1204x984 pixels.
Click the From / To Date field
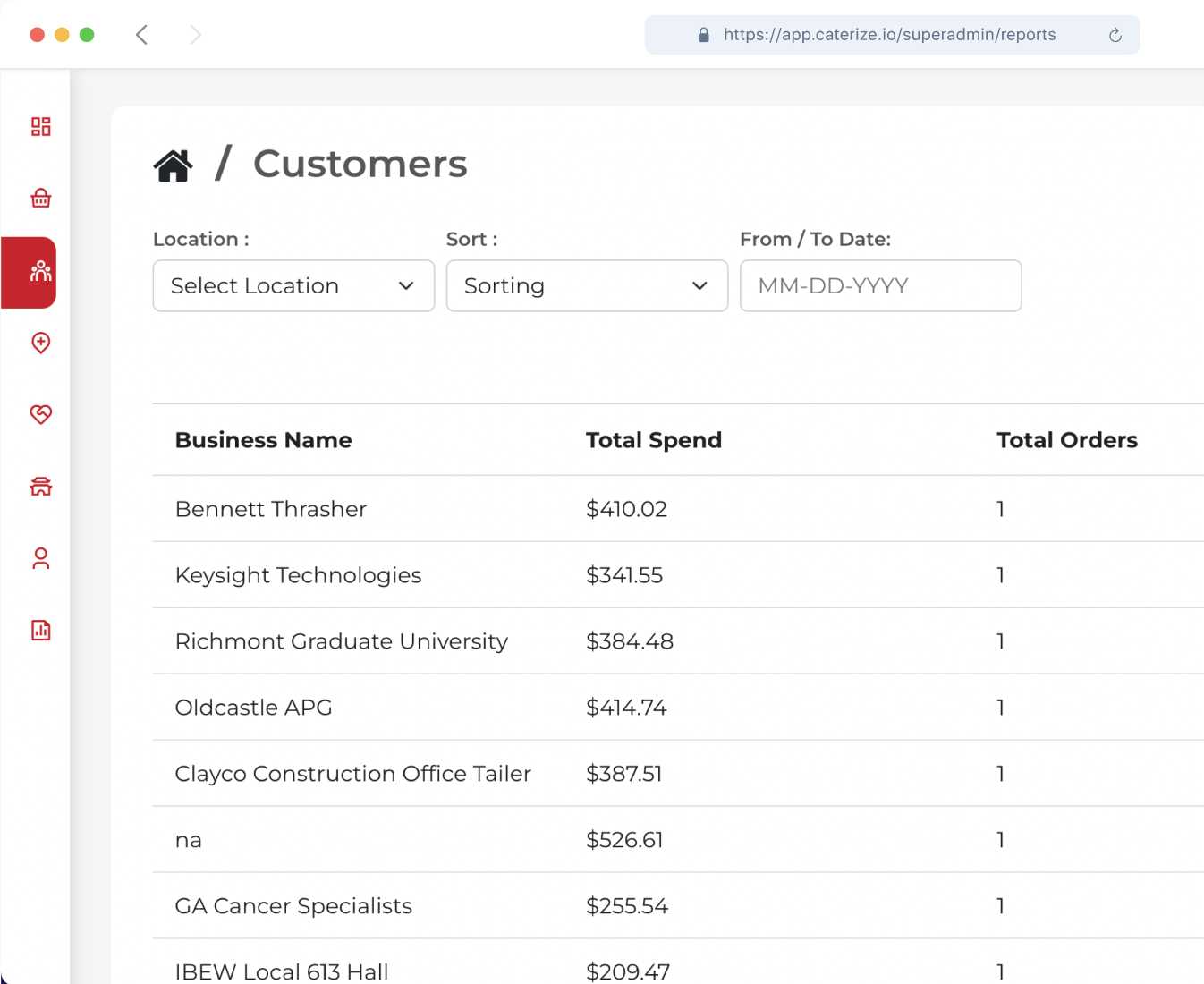pyautogui.click(x=880, y=286)
